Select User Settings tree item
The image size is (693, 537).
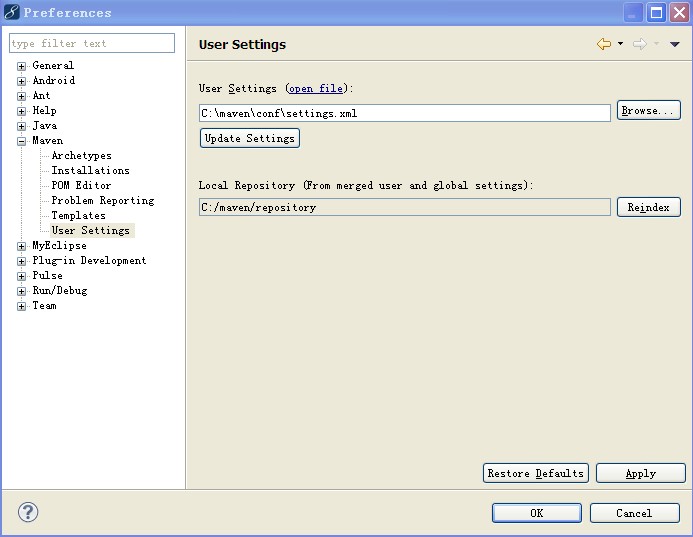click(x=91, y=231)
